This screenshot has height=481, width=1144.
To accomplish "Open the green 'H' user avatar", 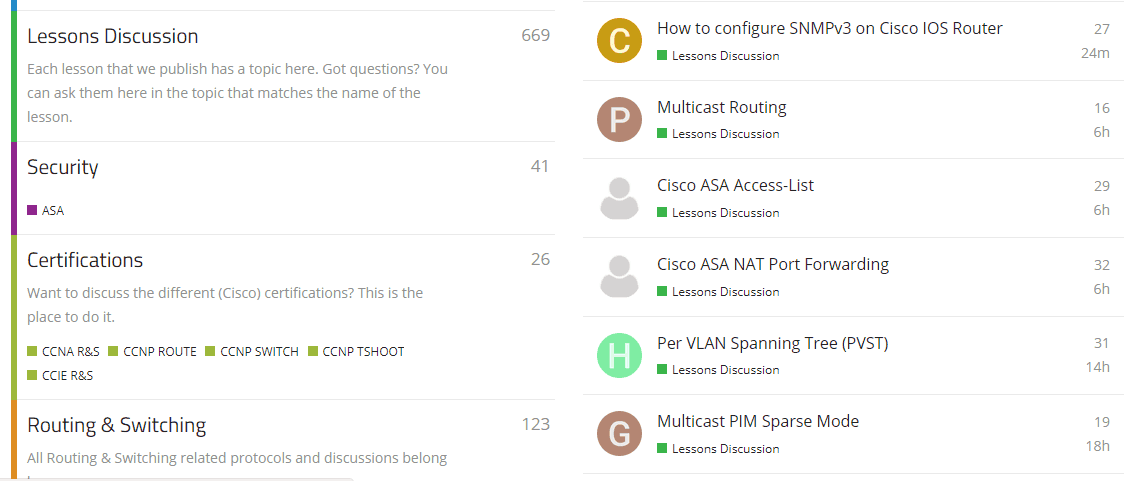I will click(619, 356).
